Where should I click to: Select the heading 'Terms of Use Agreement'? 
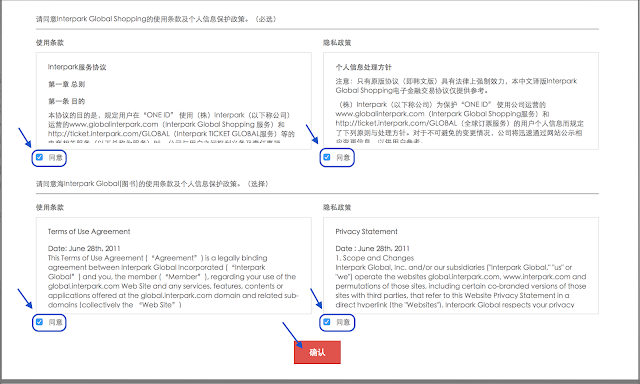click(89, 231)
